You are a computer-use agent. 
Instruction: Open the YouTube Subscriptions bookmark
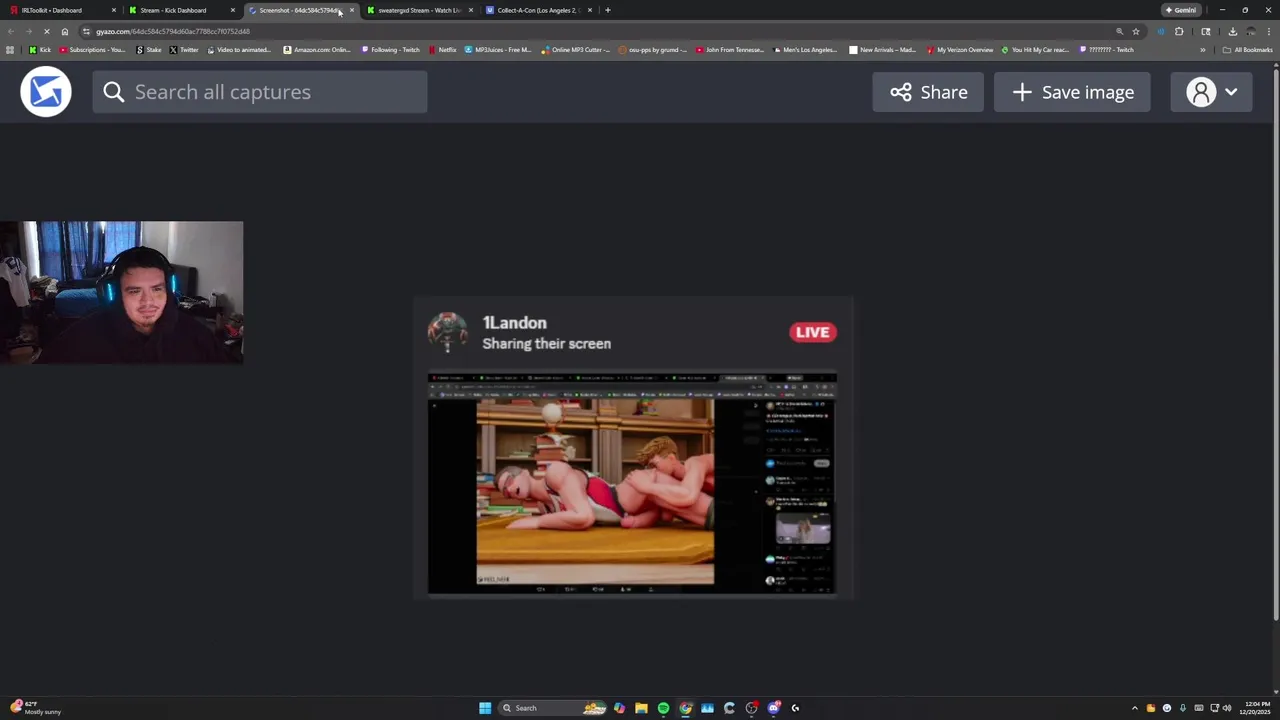point(92,50)
